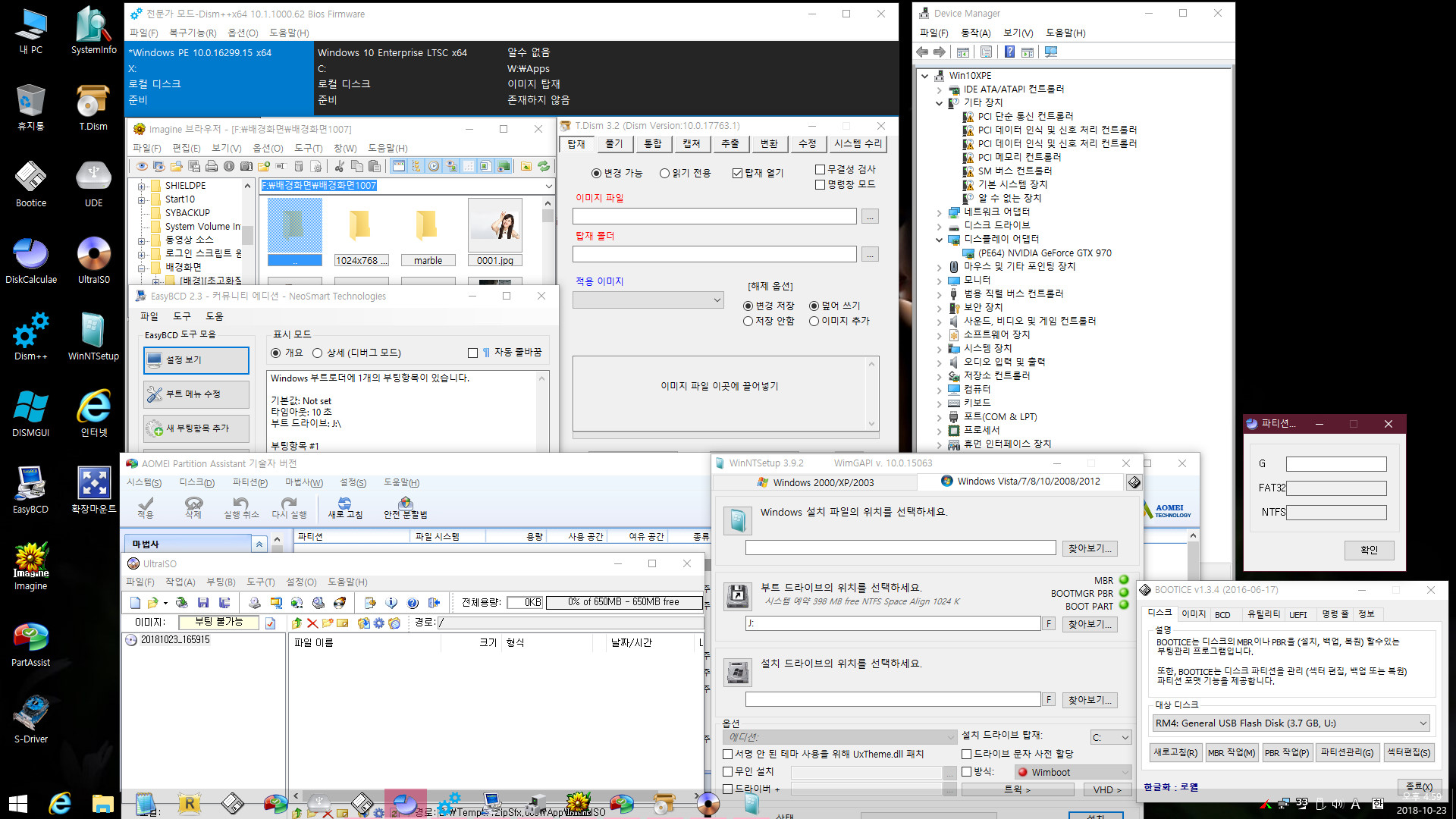Screen dimensions: 1456x819
Task: Click the red X delete icon in UltraISO
Action: (x=312, y=623)
